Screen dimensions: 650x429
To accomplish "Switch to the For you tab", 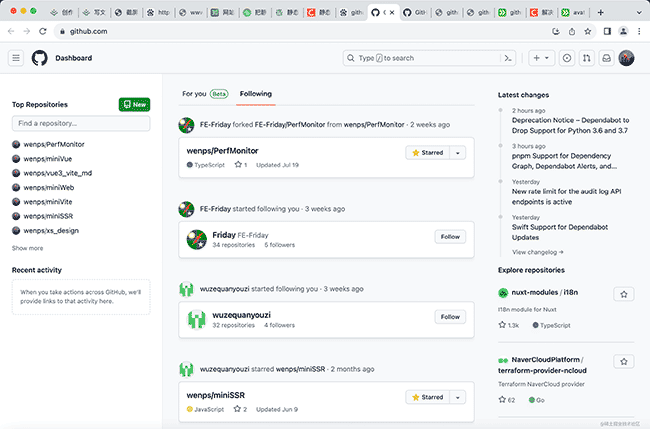I will (x=205, y=94).
